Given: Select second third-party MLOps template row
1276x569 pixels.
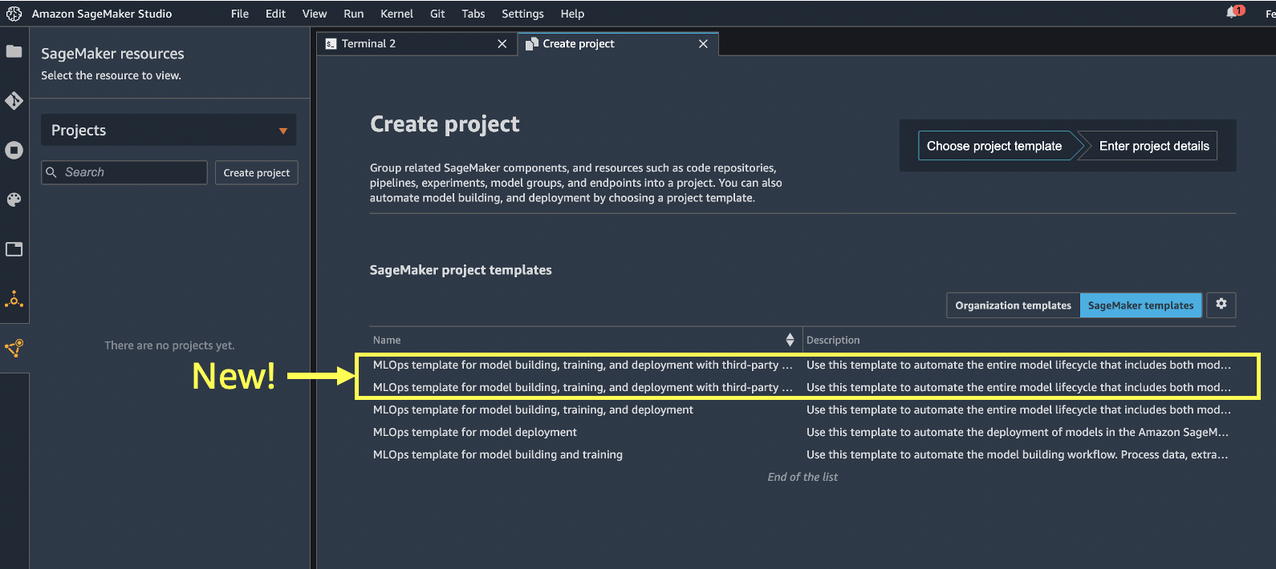Looking at the screenshot, I should (803, 387).
